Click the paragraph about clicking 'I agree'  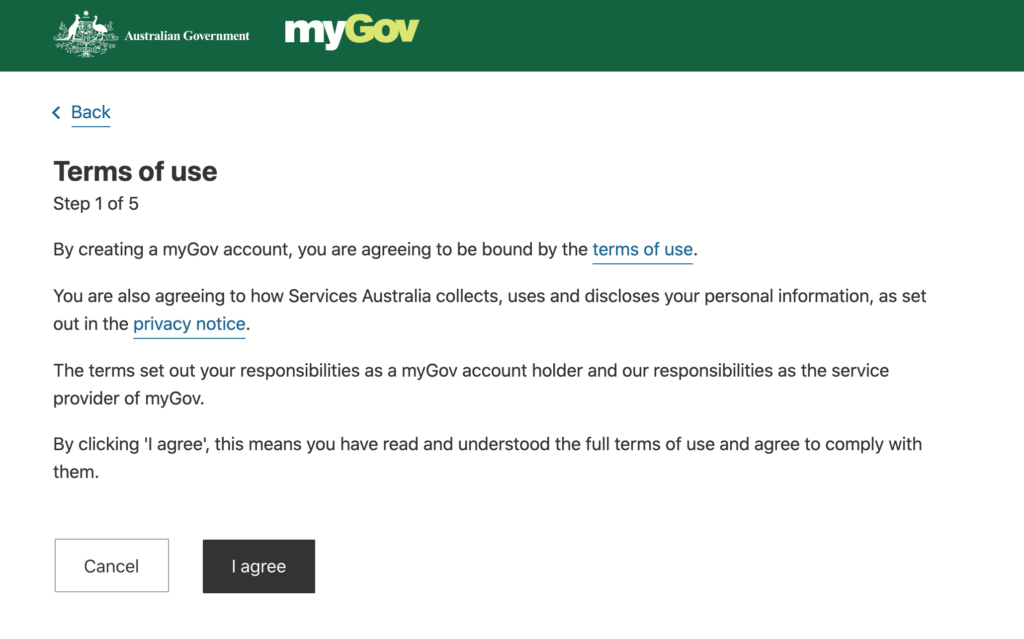click(x=488, y=458)
